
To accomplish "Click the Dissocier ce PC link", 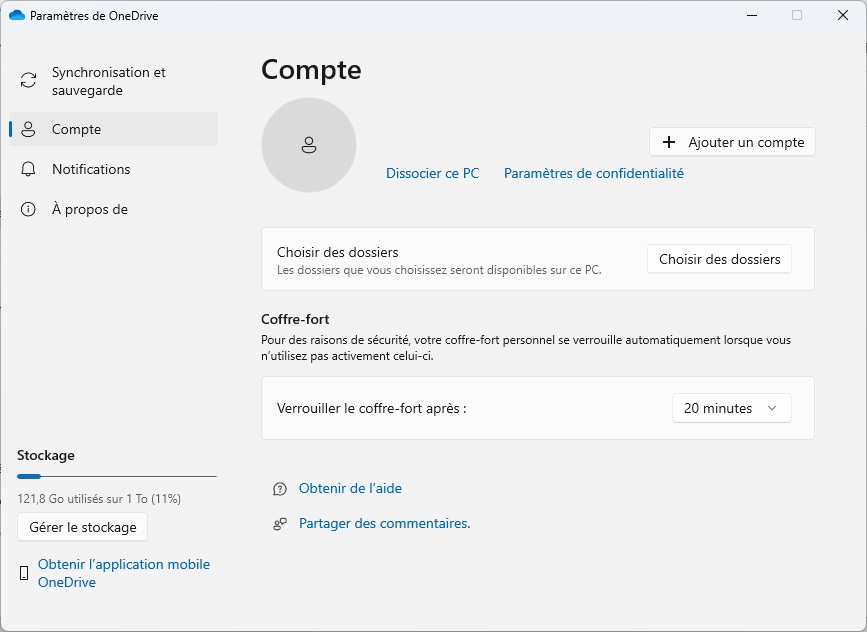I will click(432, 174).
